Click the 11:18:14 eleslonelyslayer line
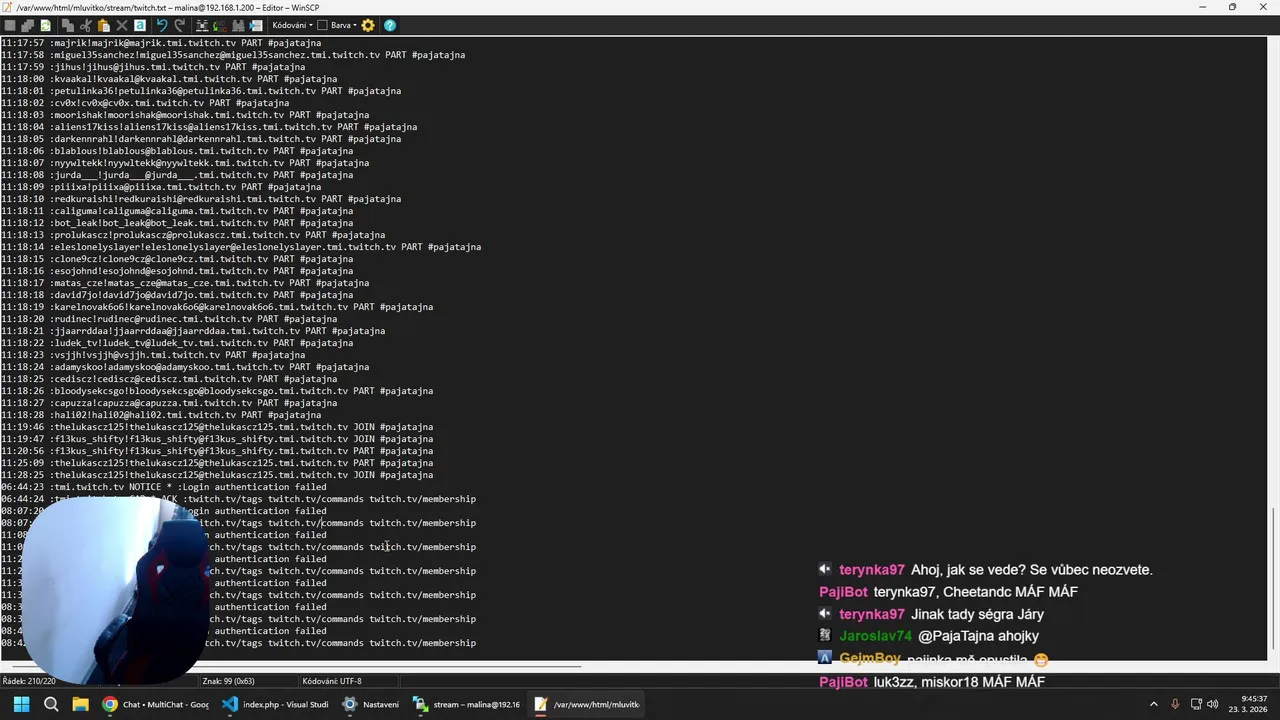 click(x=241, y=247)
